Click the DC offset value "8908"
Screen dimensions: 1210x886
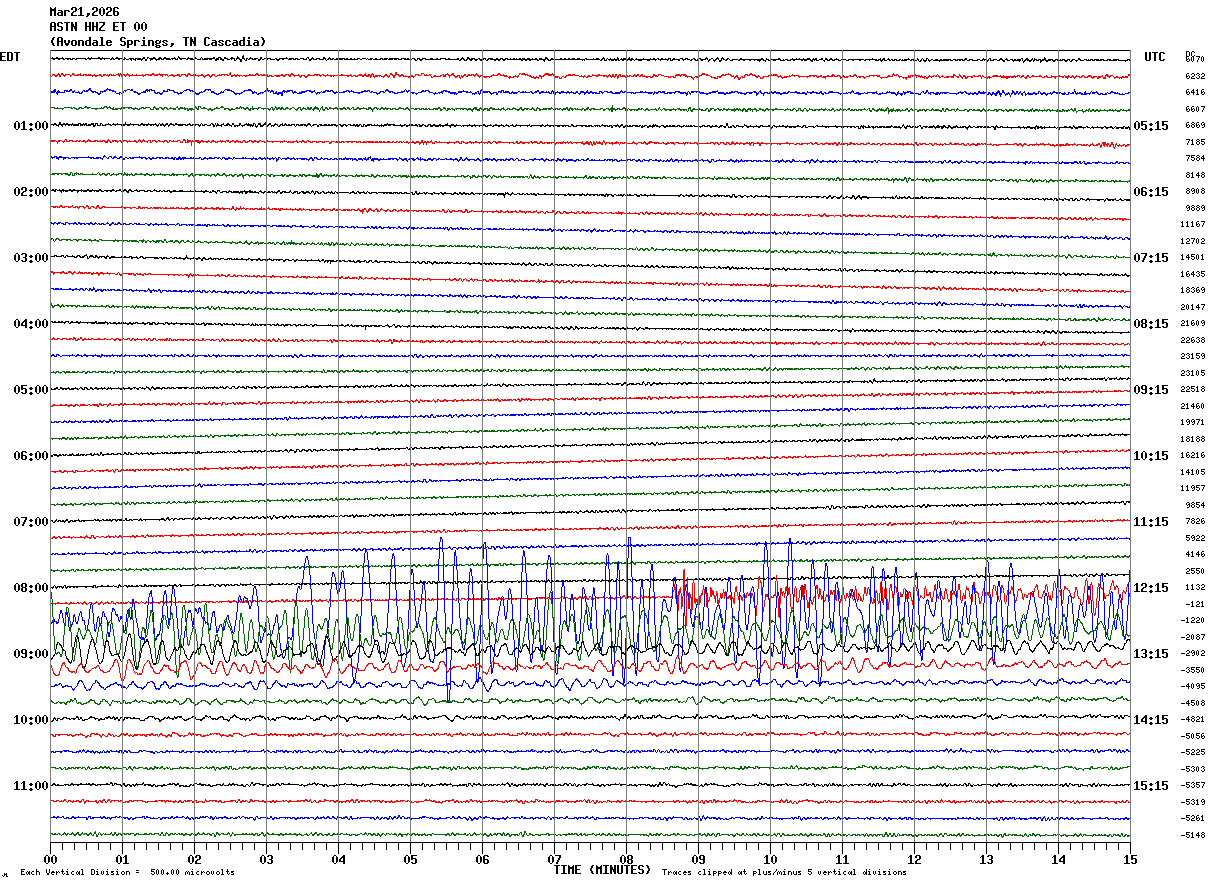coord(1195,192)
